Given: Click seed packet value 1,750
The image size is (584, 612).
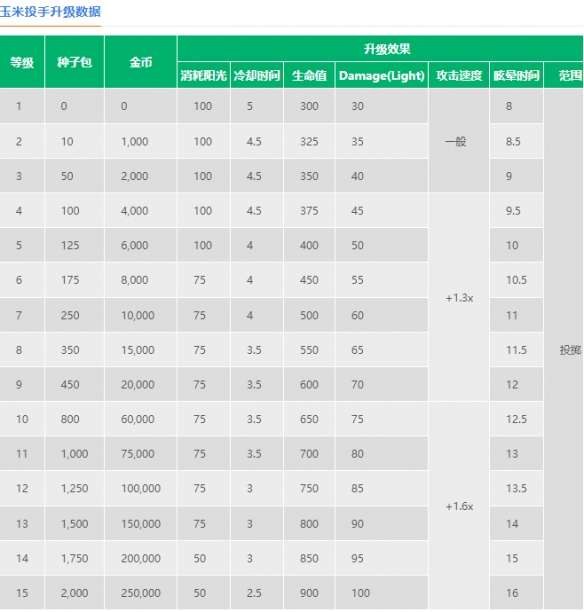Looking at the screenshot, I should (75, 558).
